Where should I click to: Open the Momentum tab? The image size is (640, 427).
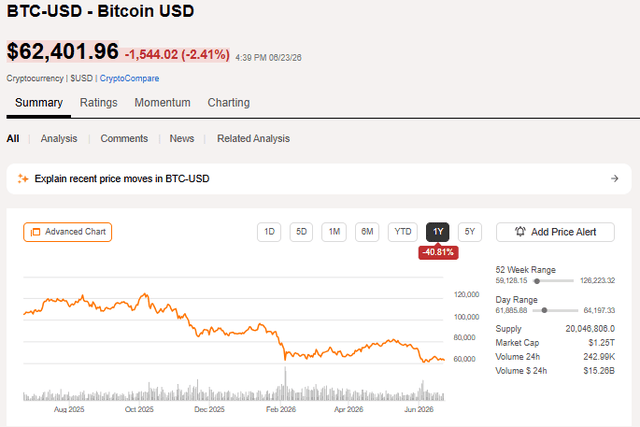coord(162,103)
